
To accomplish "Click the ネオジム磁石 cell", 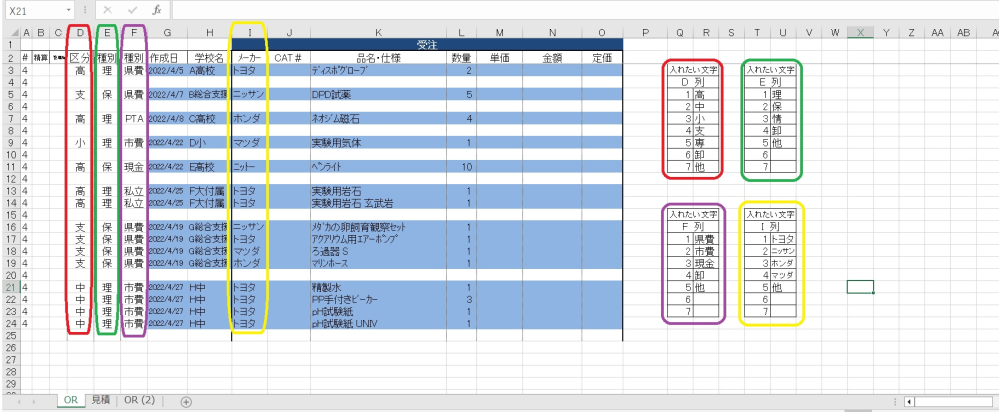I will 378,118.
